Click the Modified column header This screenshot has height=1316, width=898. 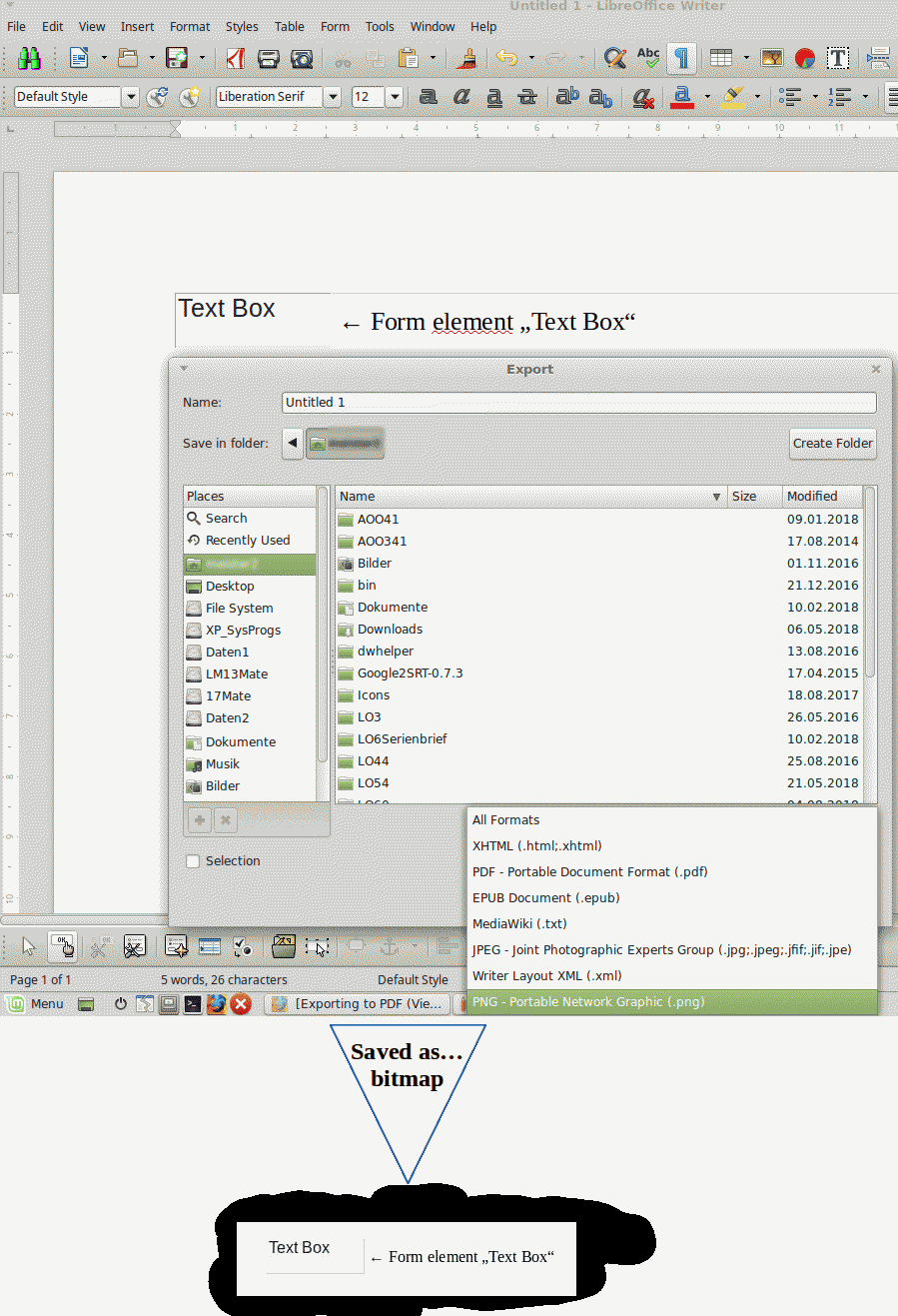coord(822,497)
